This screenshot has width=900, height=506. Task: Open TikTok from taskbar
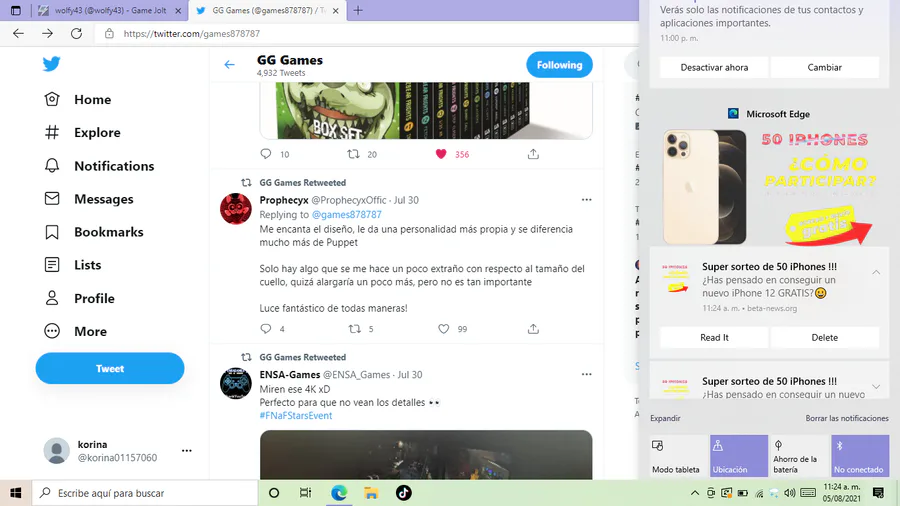click(x=404, y=493)
